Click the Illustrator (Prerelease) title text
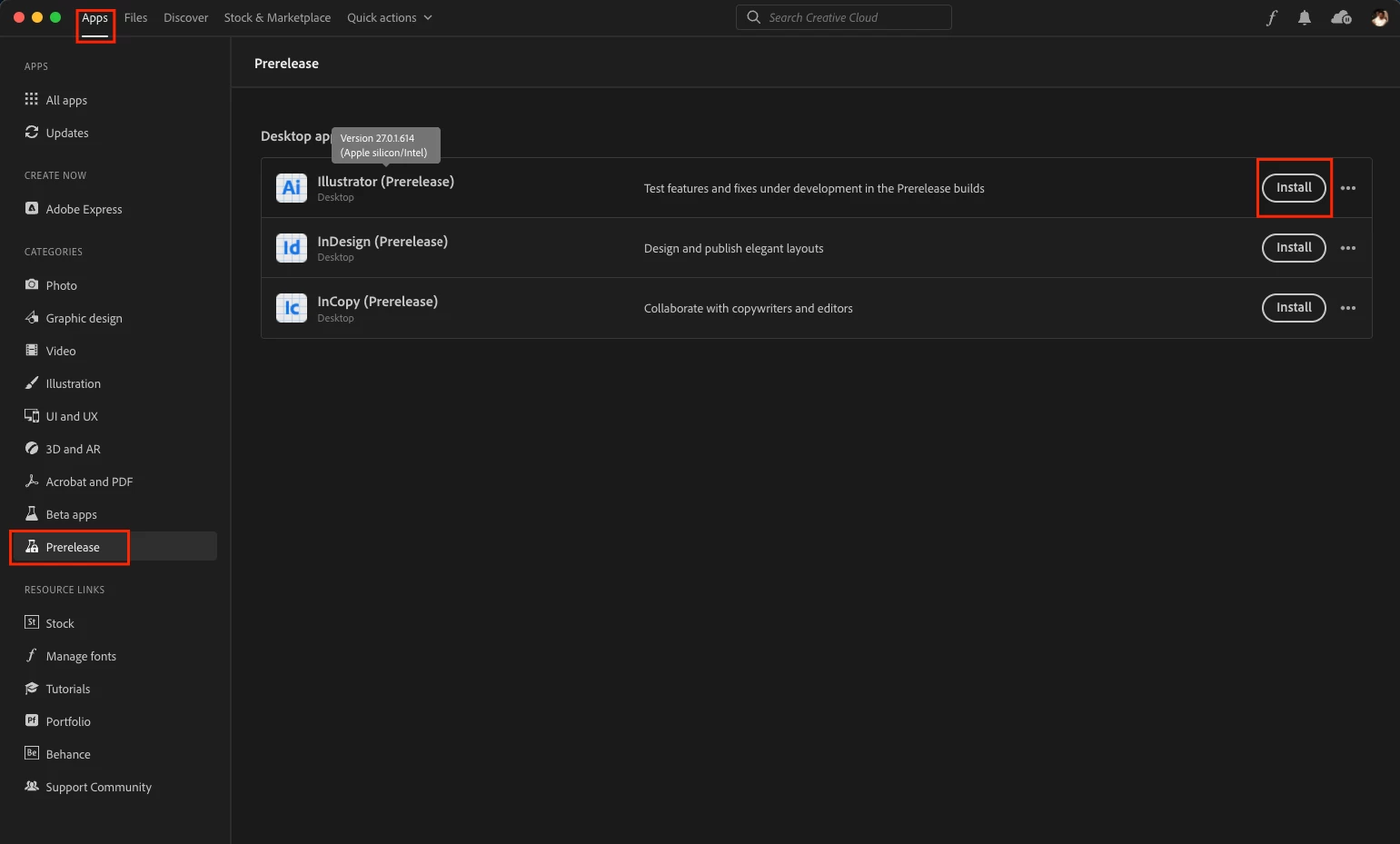The image size is (1400, 844). pos(385,182)
